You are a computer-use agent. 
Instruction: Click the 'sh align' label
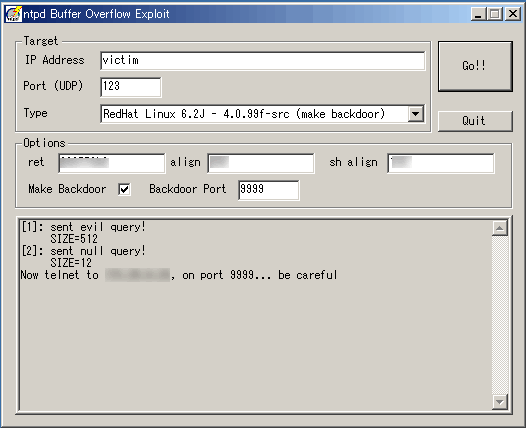pos(353,162)
